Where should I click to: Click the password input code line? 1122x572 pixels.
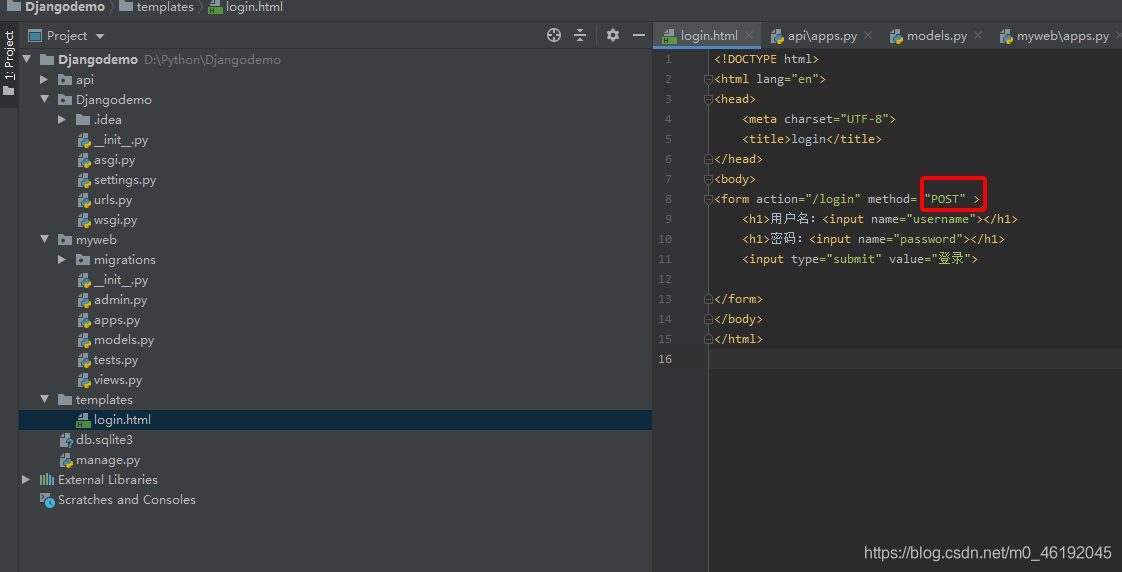(873, 239)
